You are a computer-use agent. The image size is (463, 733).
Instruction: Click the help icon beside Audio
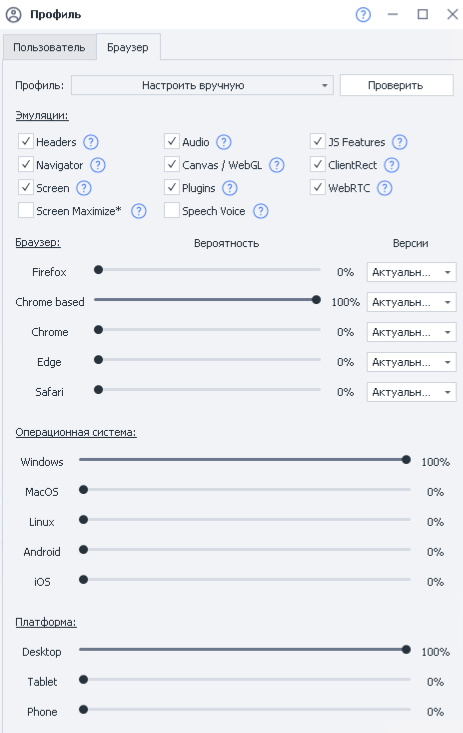coord(224,142)
